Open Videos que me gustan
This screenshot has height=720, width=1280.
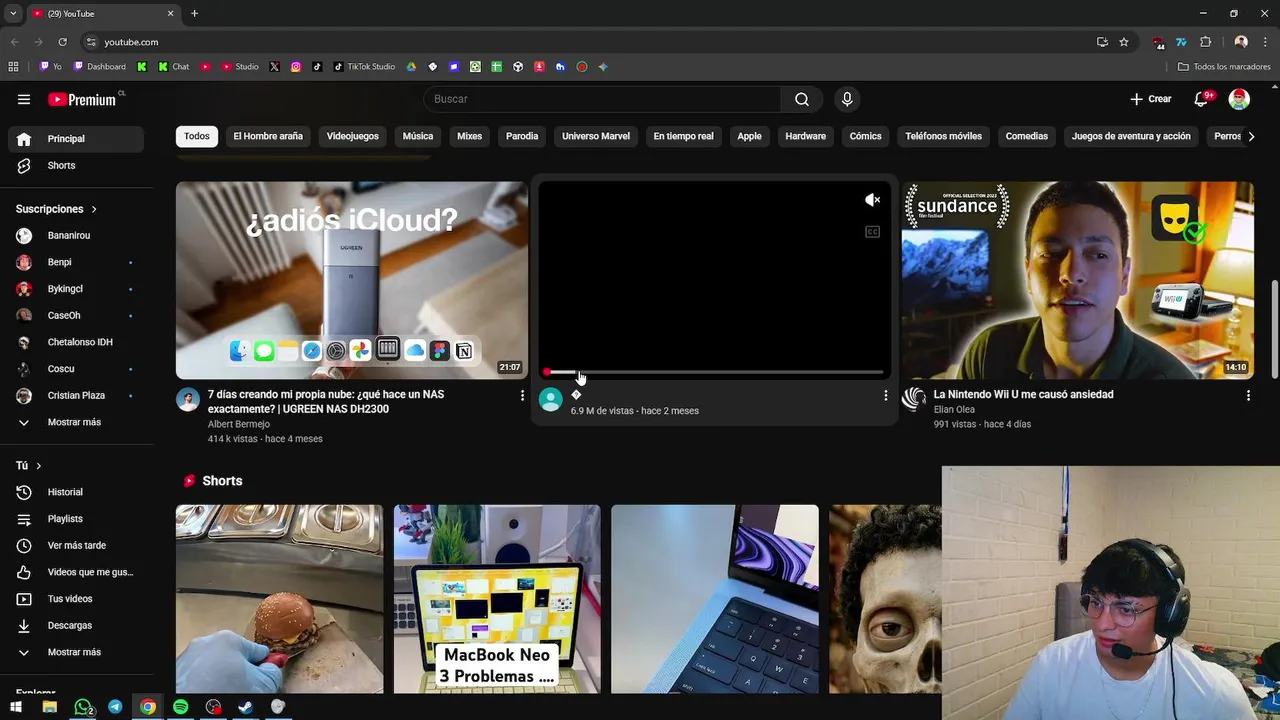click(76, 572)
